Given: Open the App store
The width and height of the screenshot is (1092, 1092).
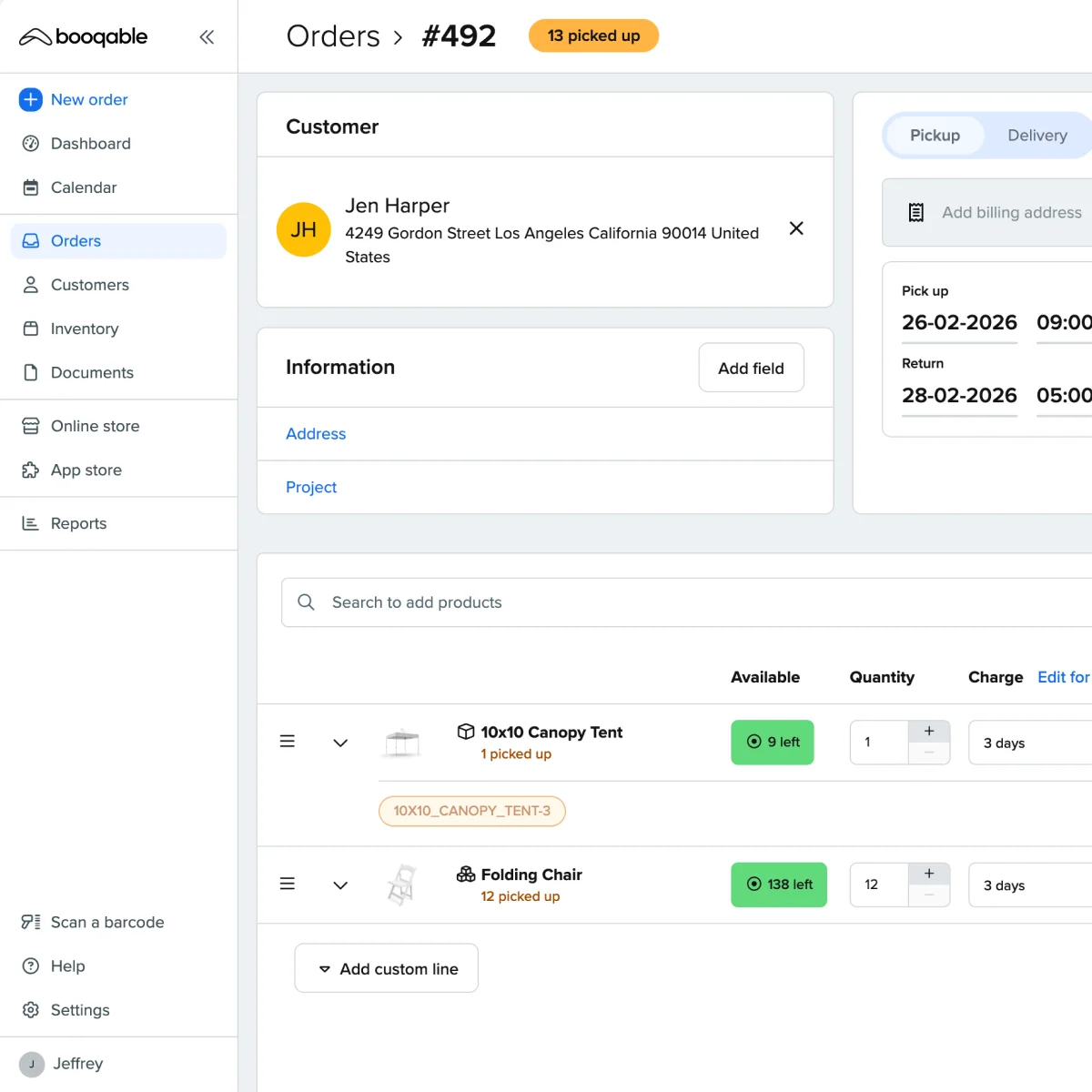Looking at the screenshot, I should click(x=86, y=470).
